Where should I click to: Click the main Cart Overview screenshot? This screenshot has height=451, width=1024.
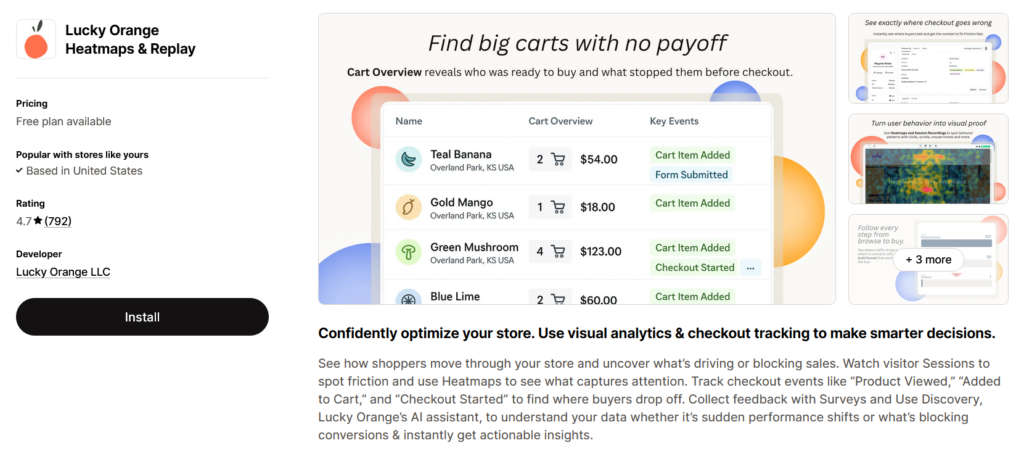tap(577, 158)
